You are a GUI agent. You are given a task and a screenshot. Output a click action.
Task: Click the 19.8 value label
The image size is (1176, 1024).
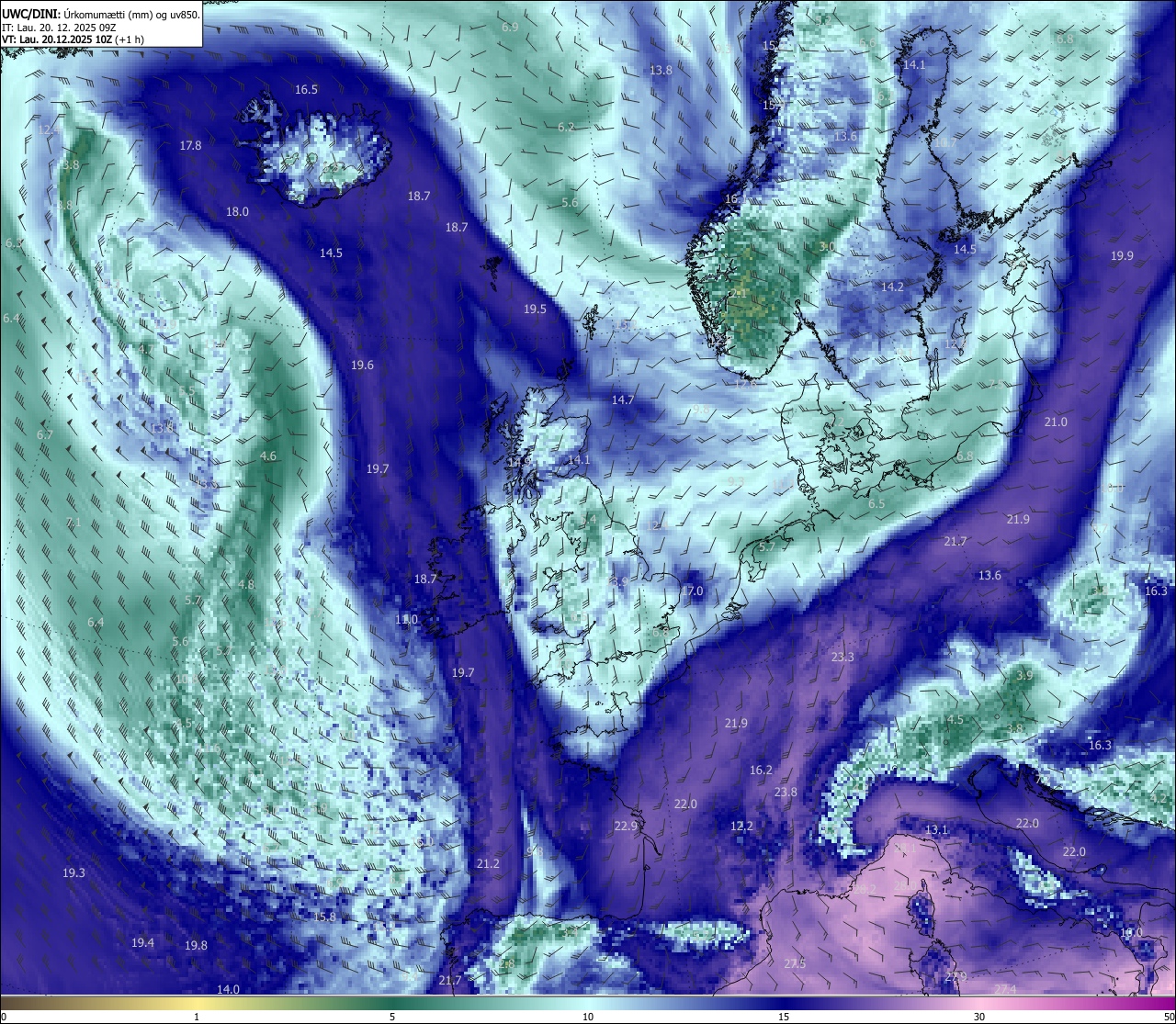(x=196, y=946)
